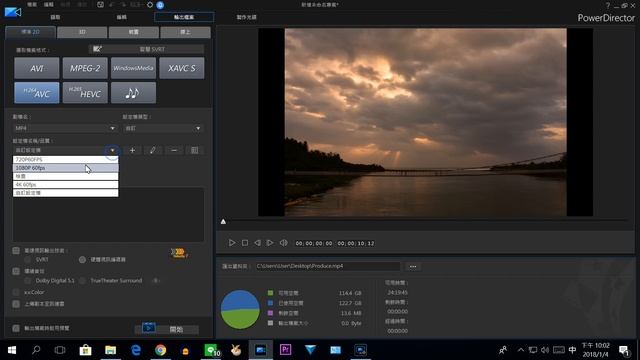Adjust preview volume speaker icon
Screen dimensions: 640x360
pyautogui.click(x=283, y=243)
